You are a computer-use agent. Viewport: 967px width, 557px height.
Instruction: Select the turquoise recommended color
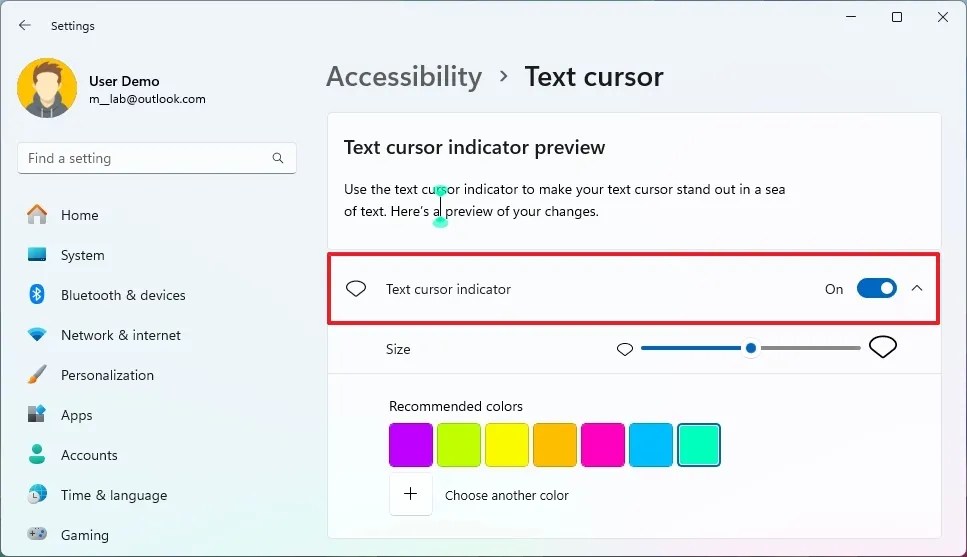coord(699,445)
